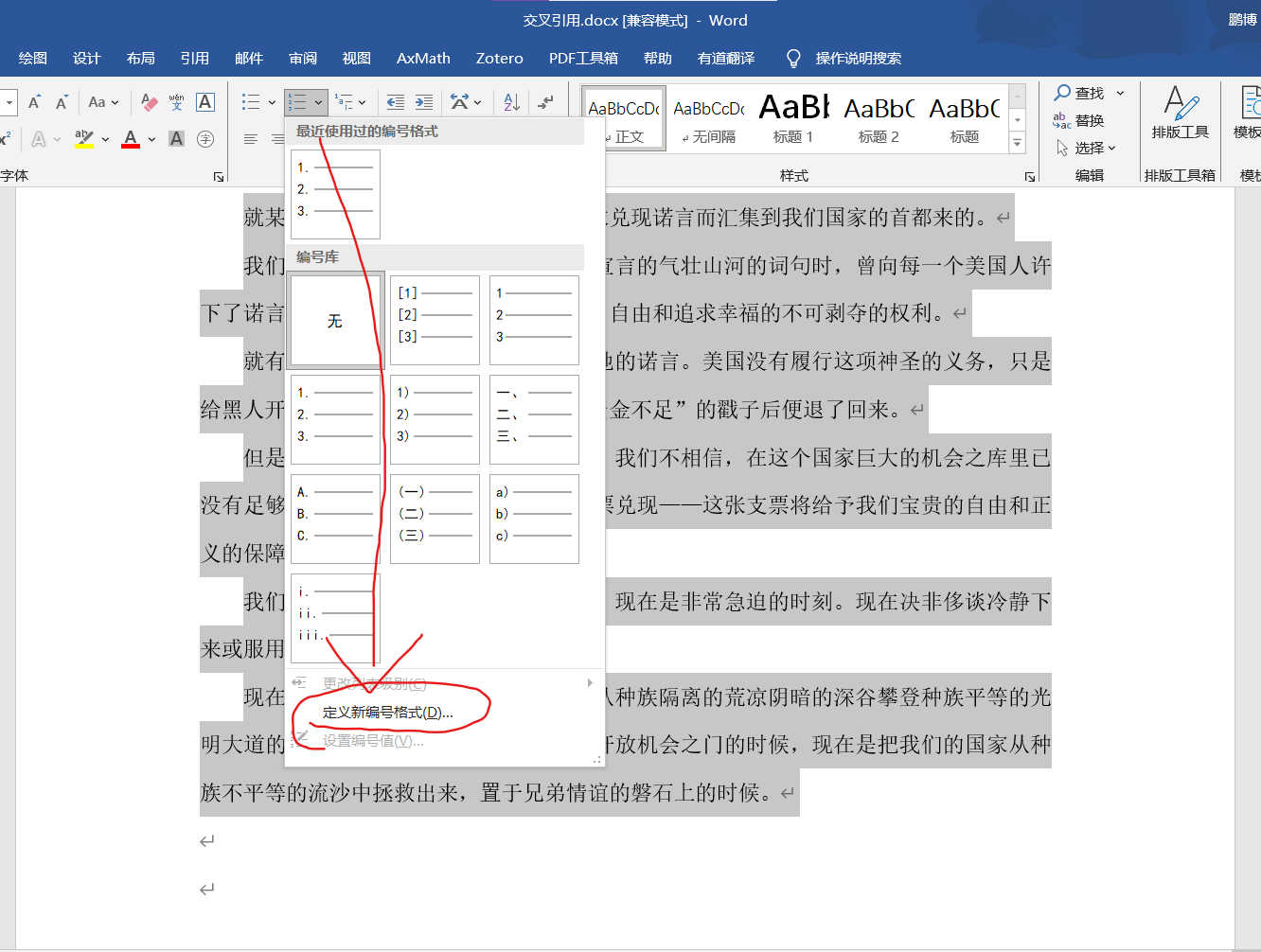Screen dimensions: 1261x952
Task: Expand bullet list style dropdown arrow
Action: 272,102
